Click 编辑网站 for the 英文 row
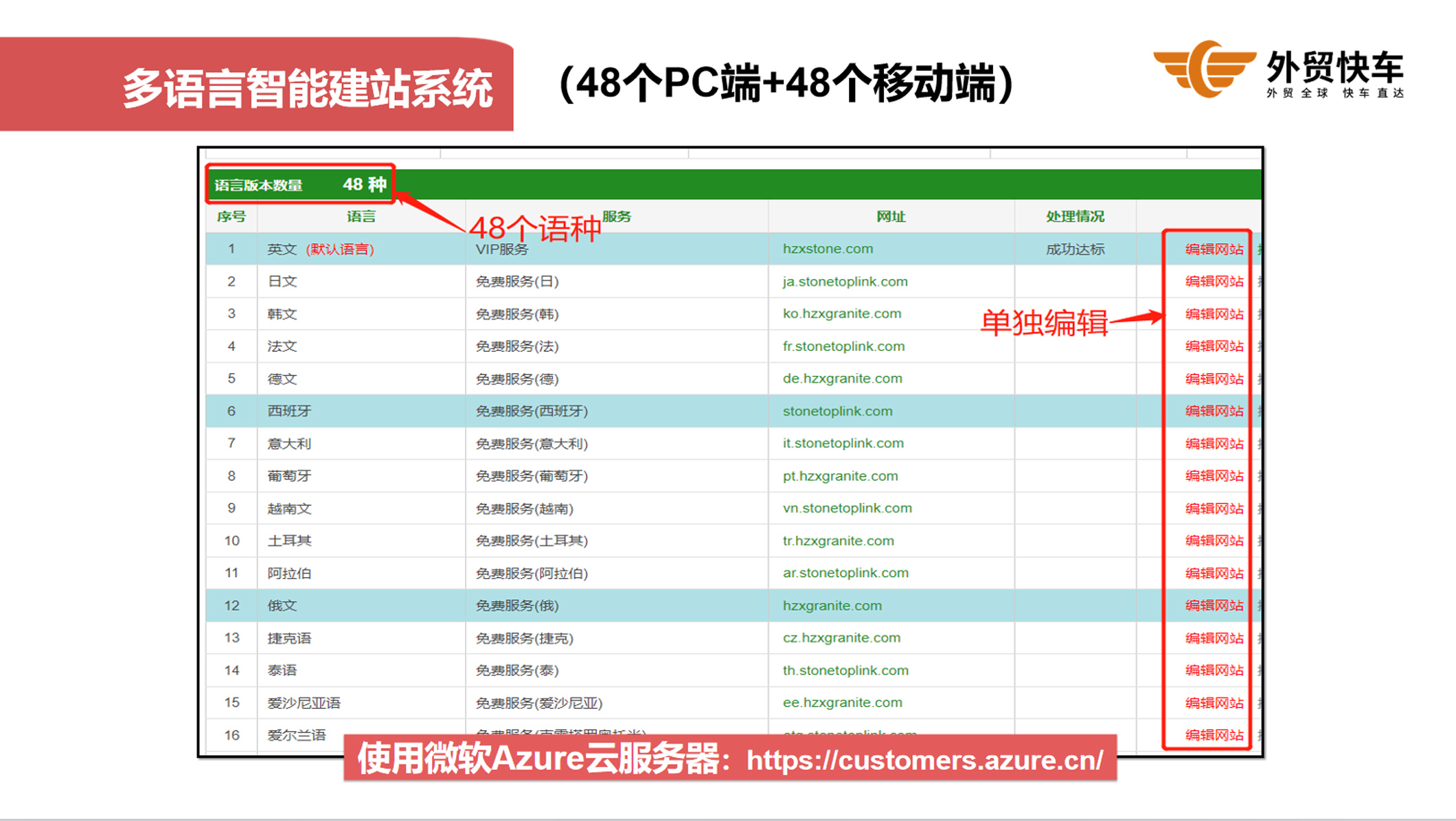The width and height of the screenshot is (1456, 821). pos(1214,249)
